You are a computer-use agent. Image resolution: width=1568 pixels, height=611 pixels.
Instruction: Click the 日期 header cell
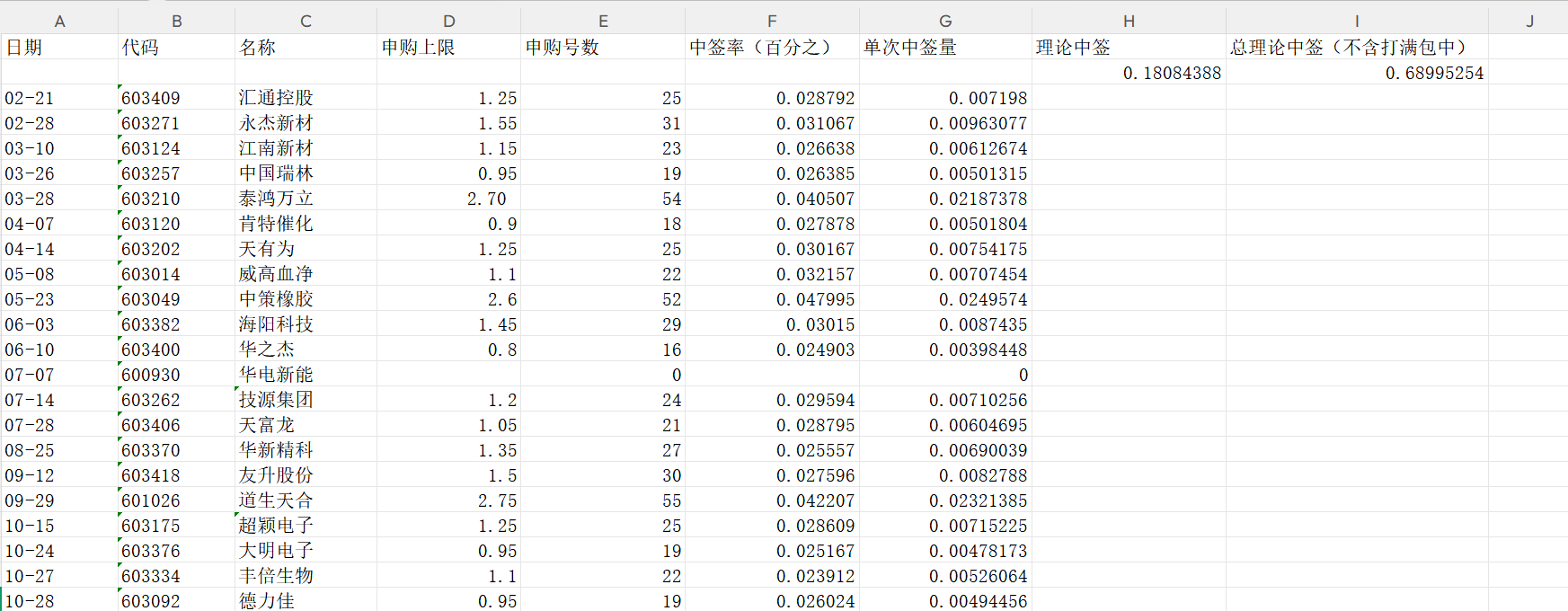click(59, 47)
